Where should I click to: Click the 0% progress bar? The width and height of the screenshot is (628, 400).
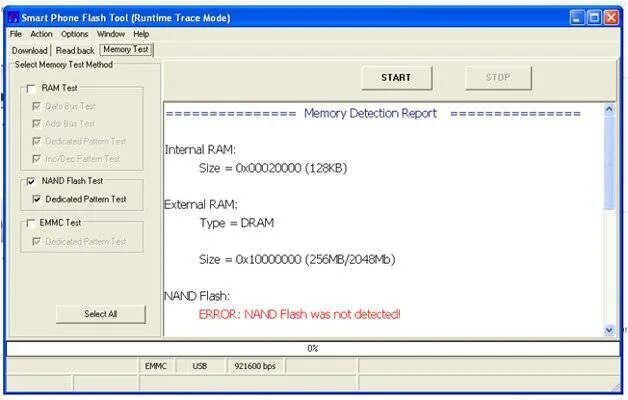tap(313, 348)
